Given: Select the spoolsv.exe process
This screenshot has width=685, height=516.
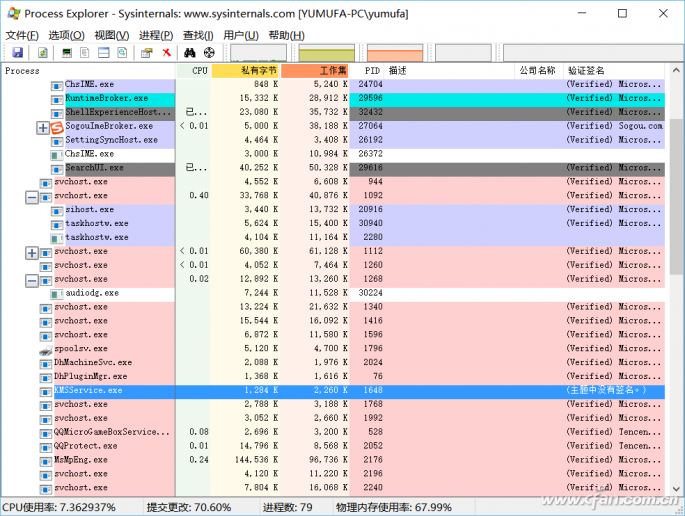Looking at the screenshot, I should [81, 349].
